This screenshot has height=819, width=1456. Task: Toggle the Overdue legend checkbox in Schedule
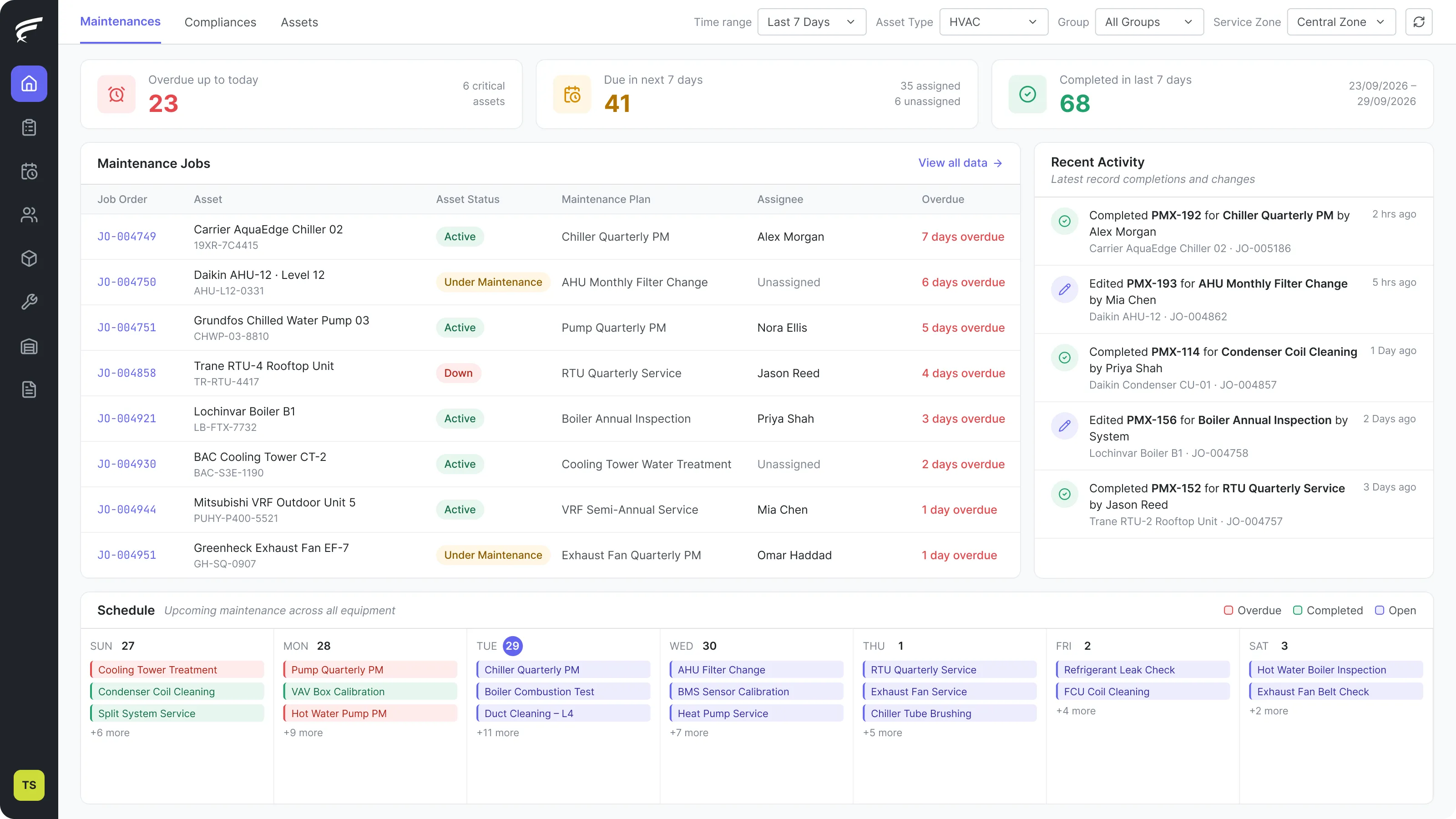coord(1228,611)
